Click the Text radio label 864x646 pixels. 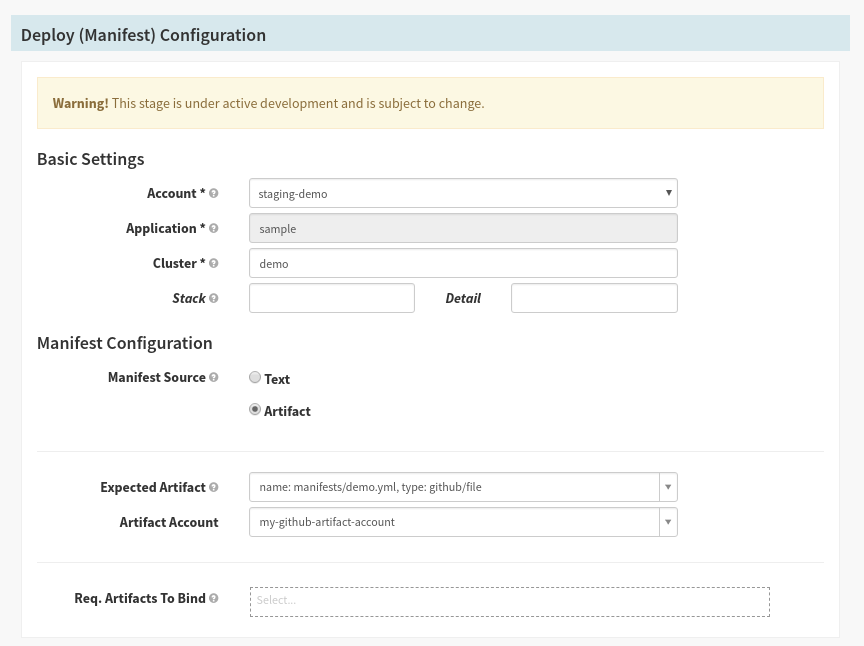(x=277, y=379)
